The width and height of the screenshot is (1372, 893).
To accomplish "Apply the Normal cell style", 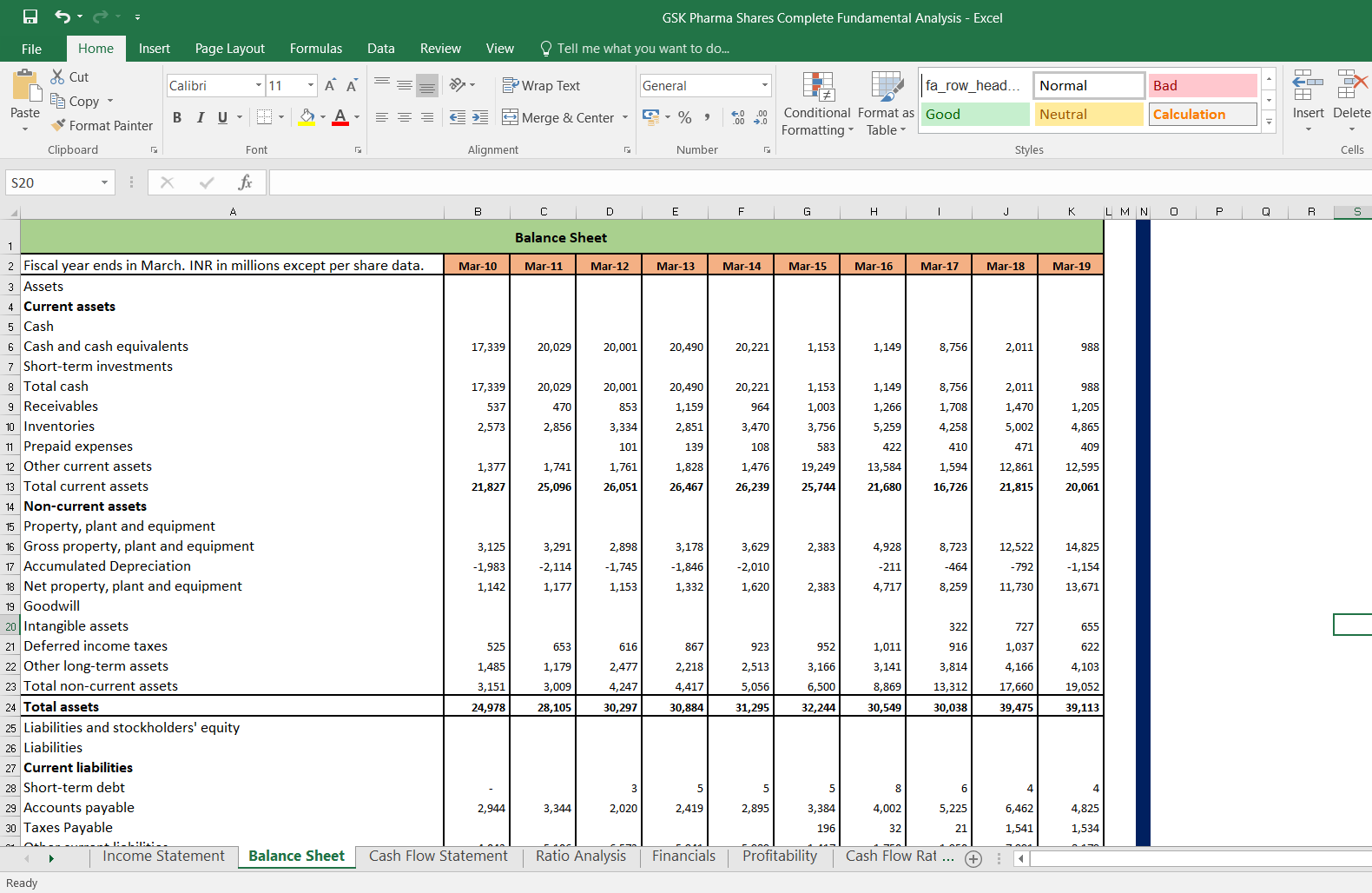I will point(1089,85).
